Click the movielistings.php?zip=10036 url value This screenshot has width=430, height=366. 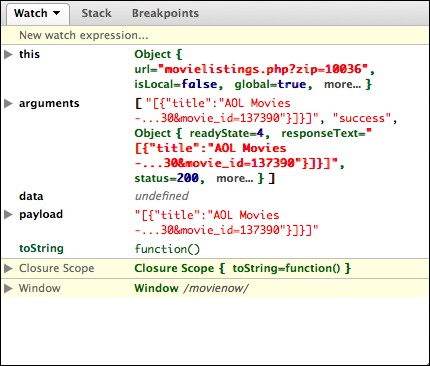(263, 69)
